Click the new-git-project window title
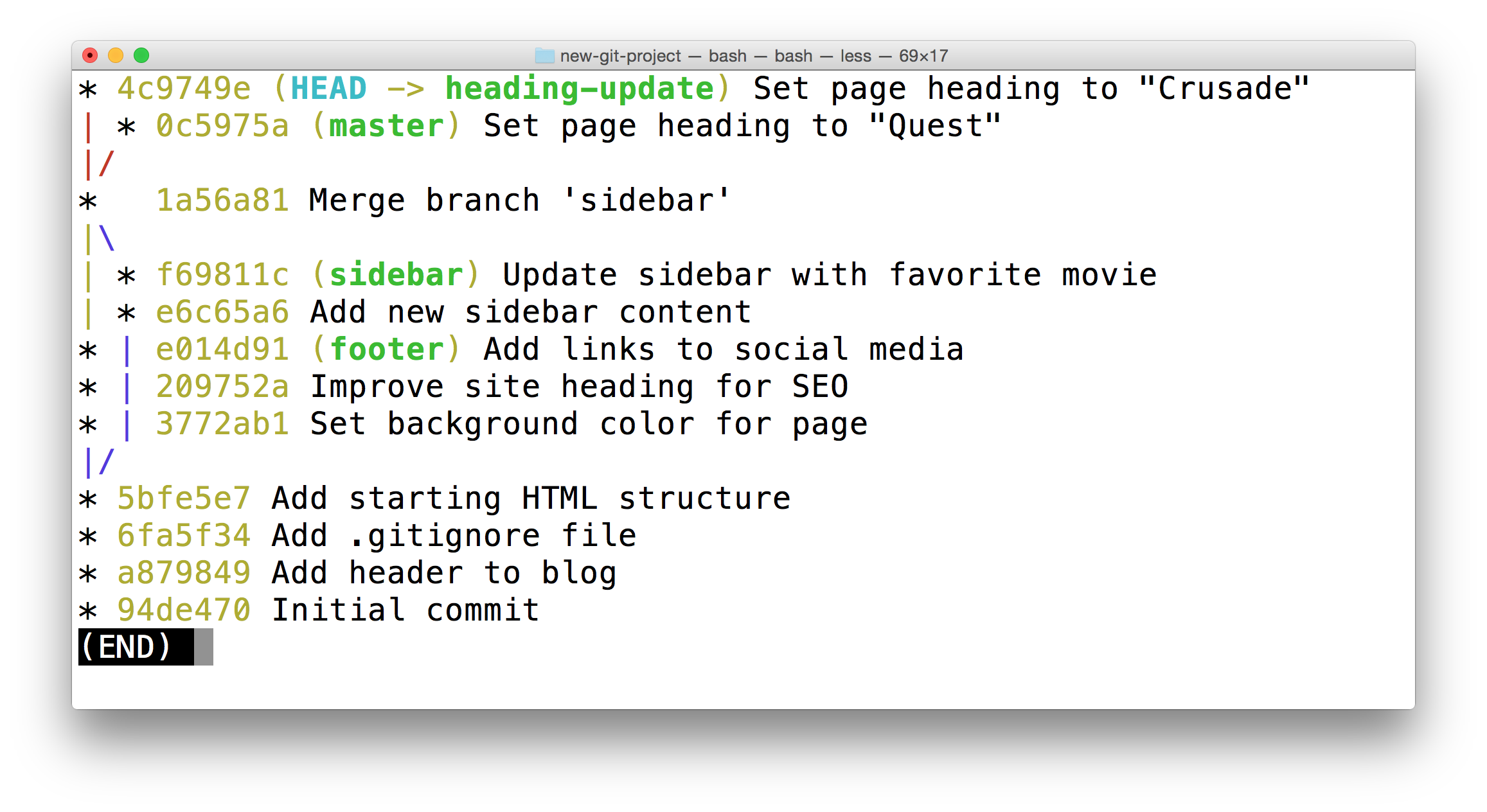The height and width of the screenshot is (812, 1487). click(619, 56)
